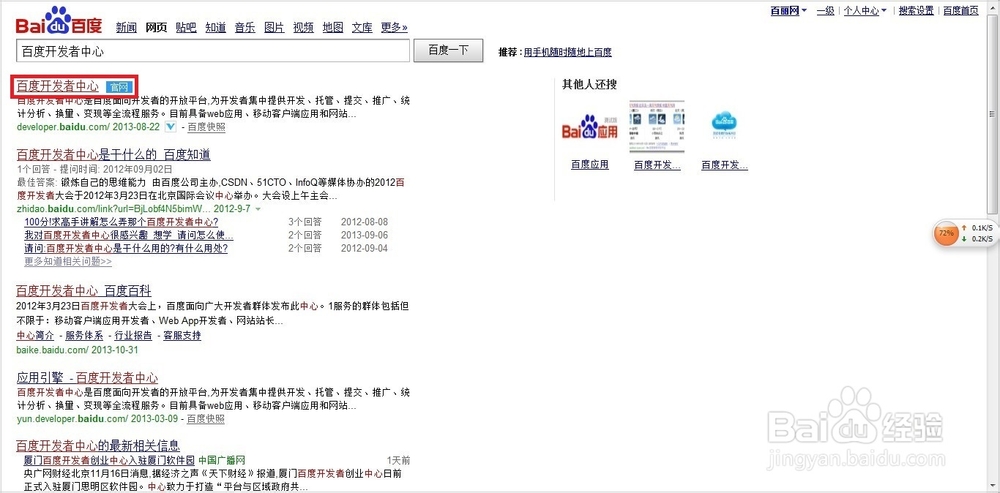Open 百度开发者中心的最新相关信息 heading link

98,445
